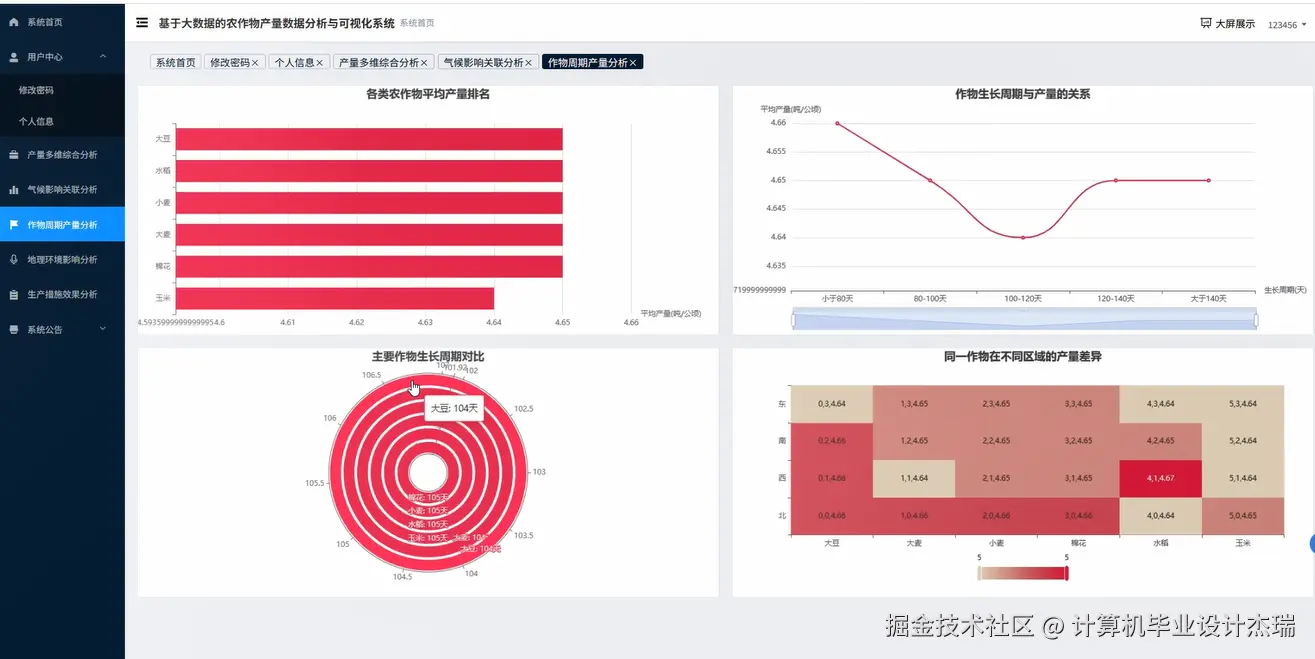This screenshot has height=659, width=1315.
Task: Click the heatmap color gradient legend bar
Action: [x=1022, y=573]
